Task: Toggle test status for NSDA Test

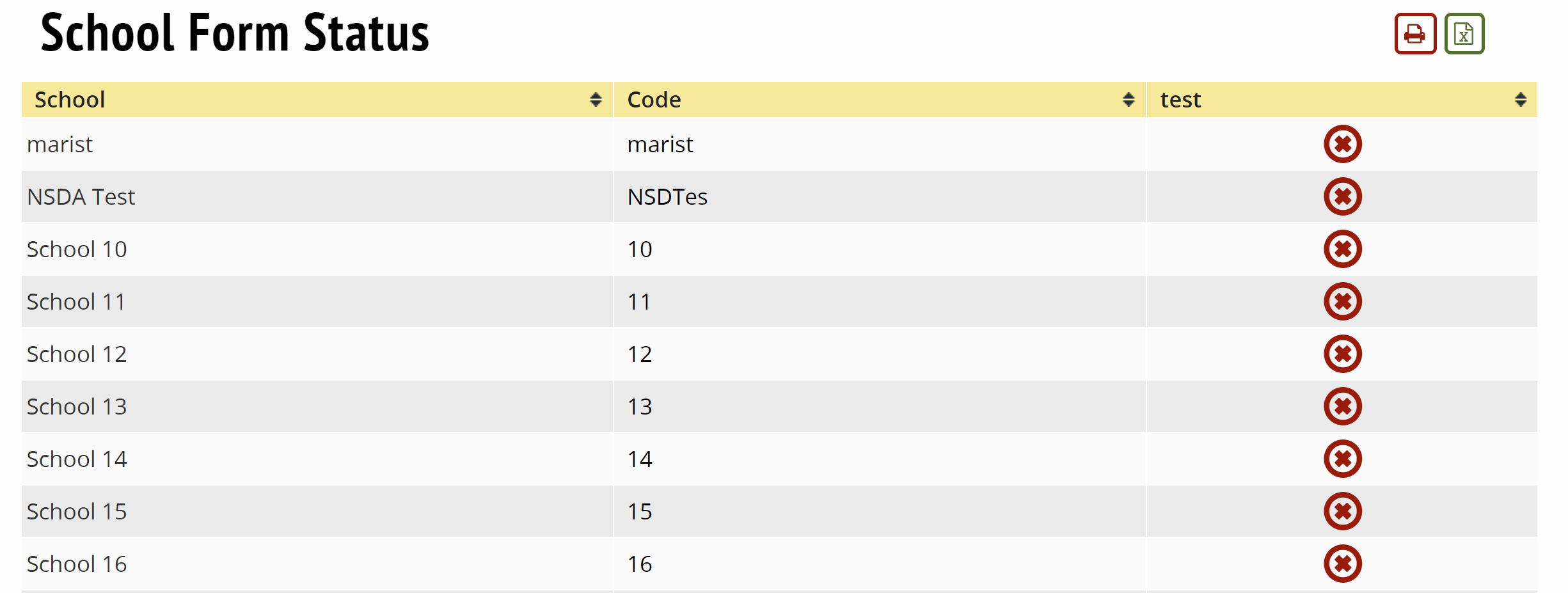Action: coord(1342,197)
